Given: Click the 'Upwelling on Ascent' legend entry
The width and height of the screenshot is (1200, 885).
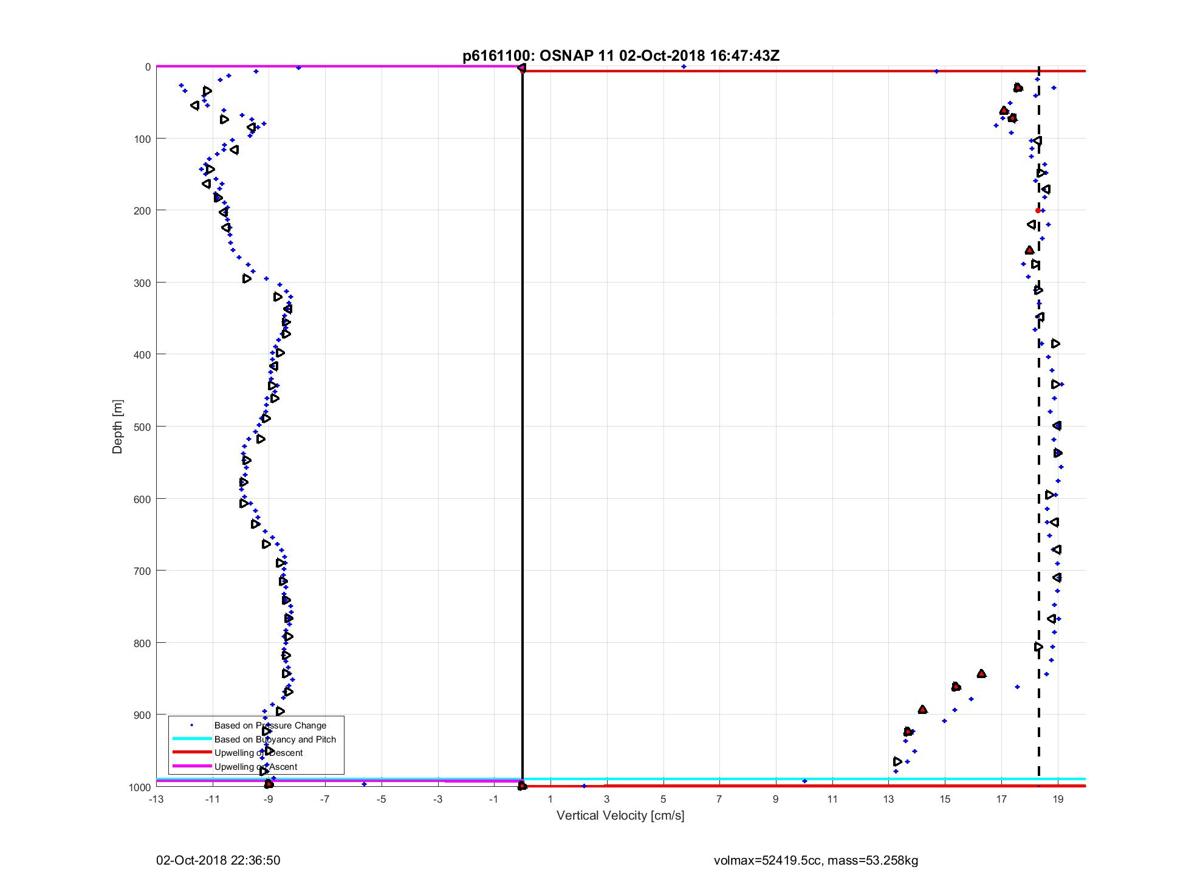Looking at the screenshot, I should (x=255, y=766).
